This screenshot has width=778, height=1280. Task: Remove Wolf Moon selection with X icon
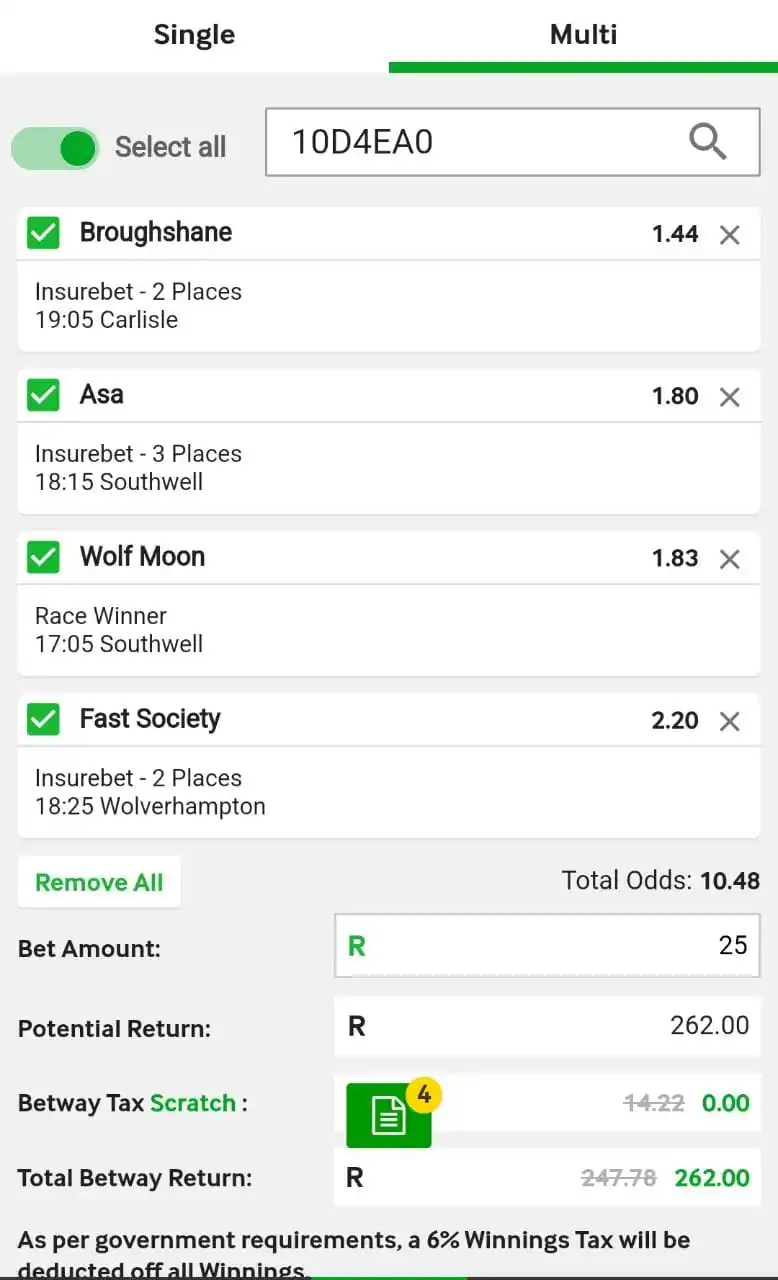click(730, 559)
